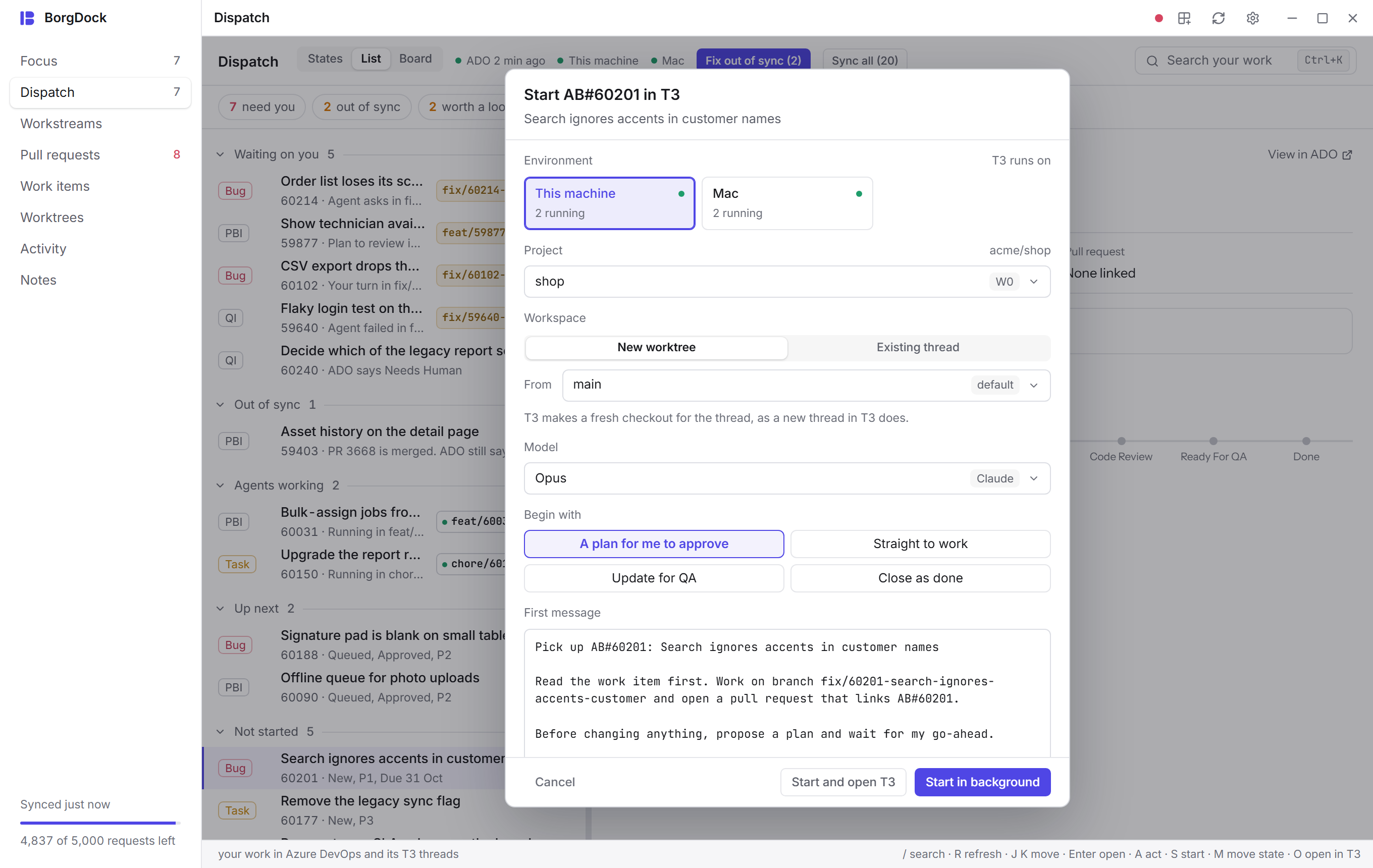The width and height of the screenshot is (1373, 868).
Task: Click the requests-left progress bar
Action: (100, 823)
